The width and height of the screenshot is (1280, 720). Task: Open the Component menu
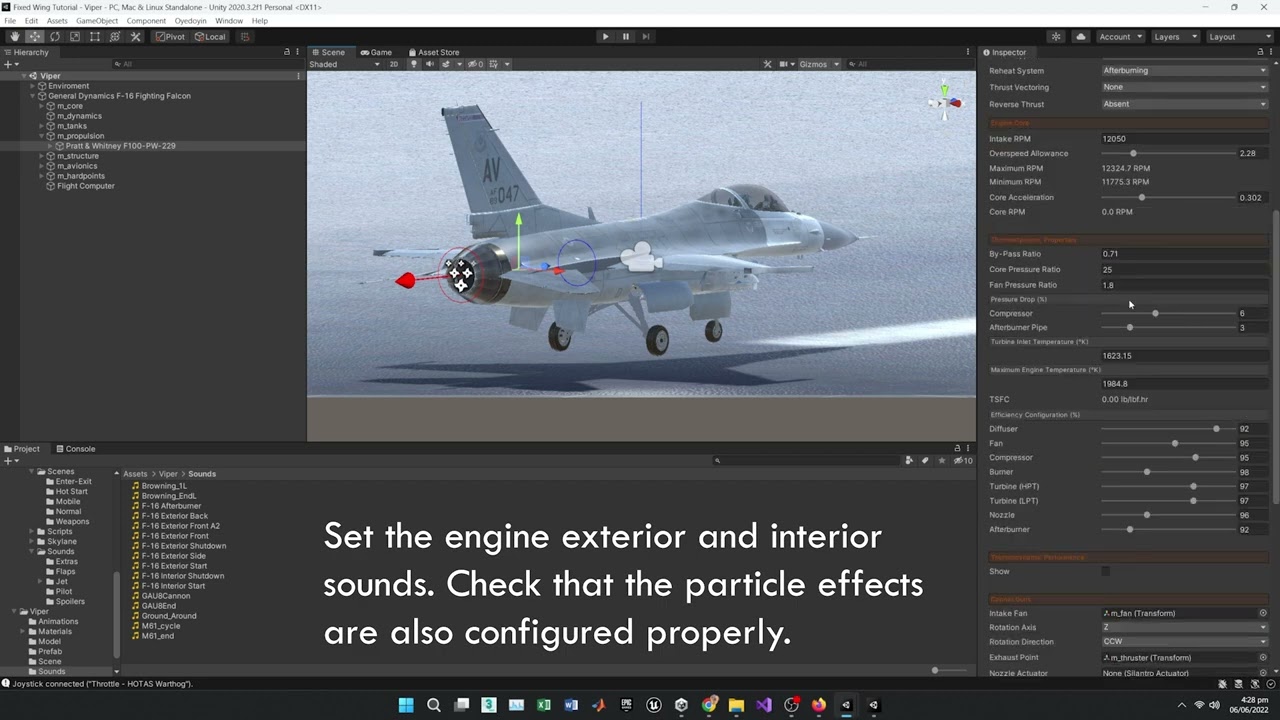pos(146,21)
